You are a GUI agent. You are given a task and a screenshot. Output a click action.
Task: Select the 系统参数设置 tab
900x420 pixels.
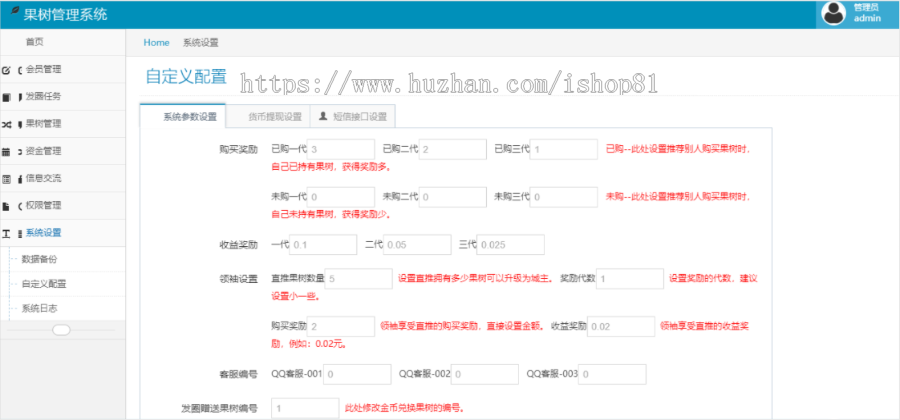pyautogui.click(x=183, y=116)
